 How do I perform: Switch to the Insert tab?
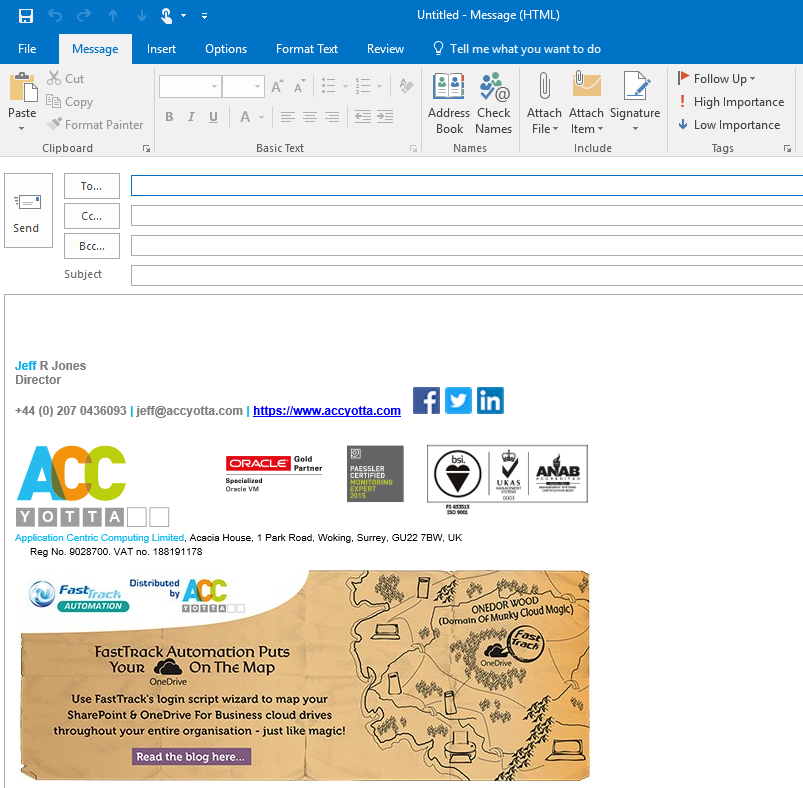pyautogui.click(x=161, y=49)
